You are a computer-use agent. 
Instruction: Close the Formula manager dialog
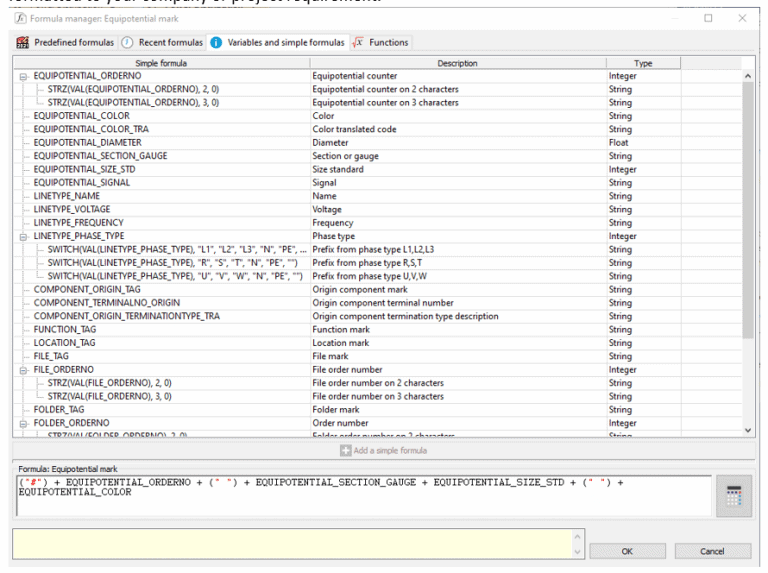tap(743, 18)
